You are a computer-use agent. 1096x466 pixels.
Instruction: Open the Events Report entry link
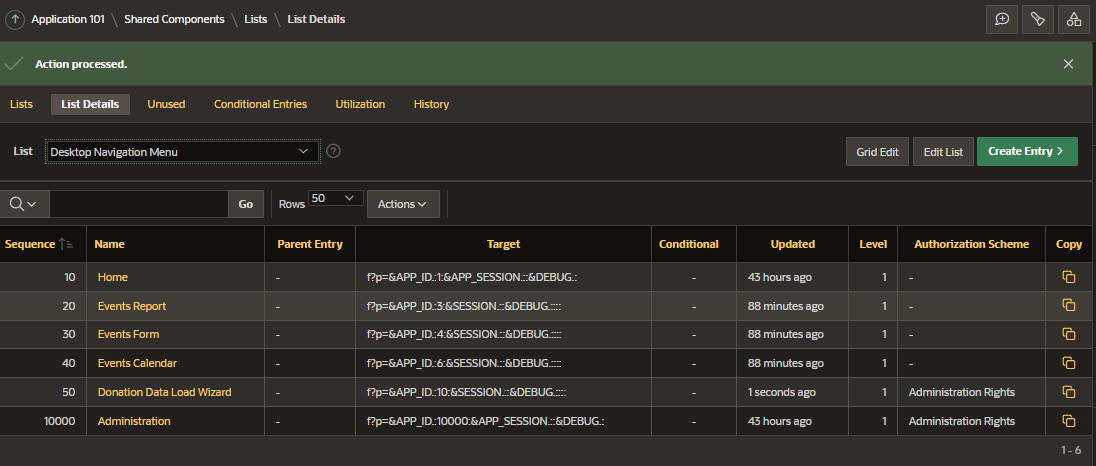pos(132,306)
